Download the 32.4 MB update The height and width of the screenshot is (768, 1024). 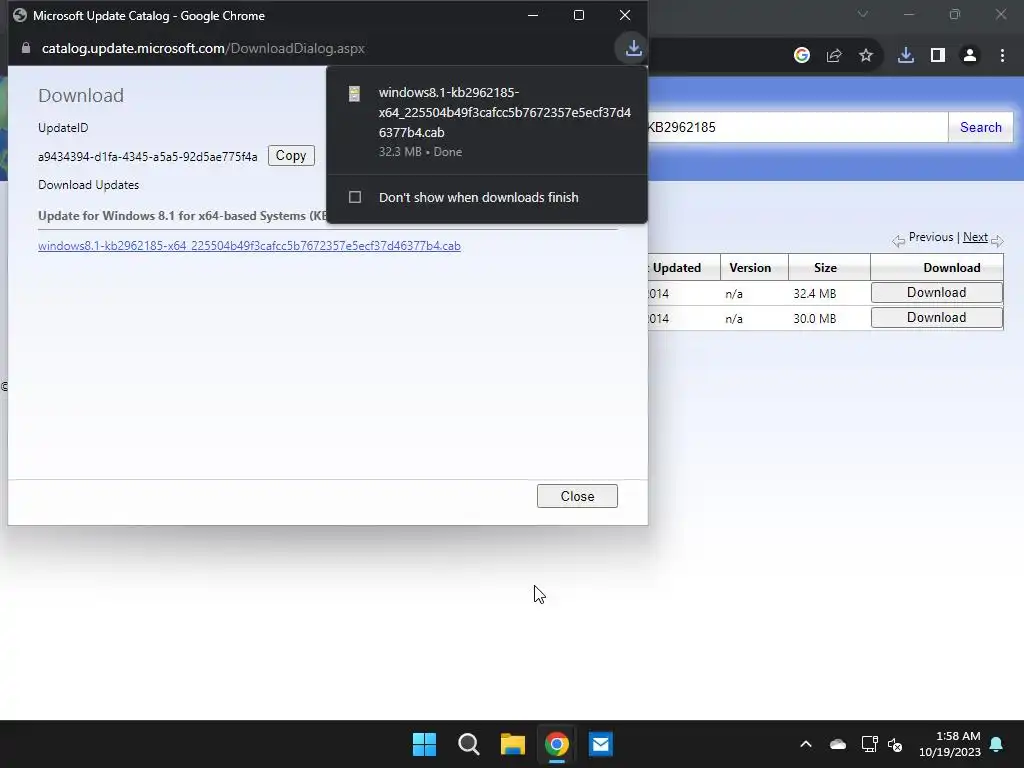[x=936, y=293]
